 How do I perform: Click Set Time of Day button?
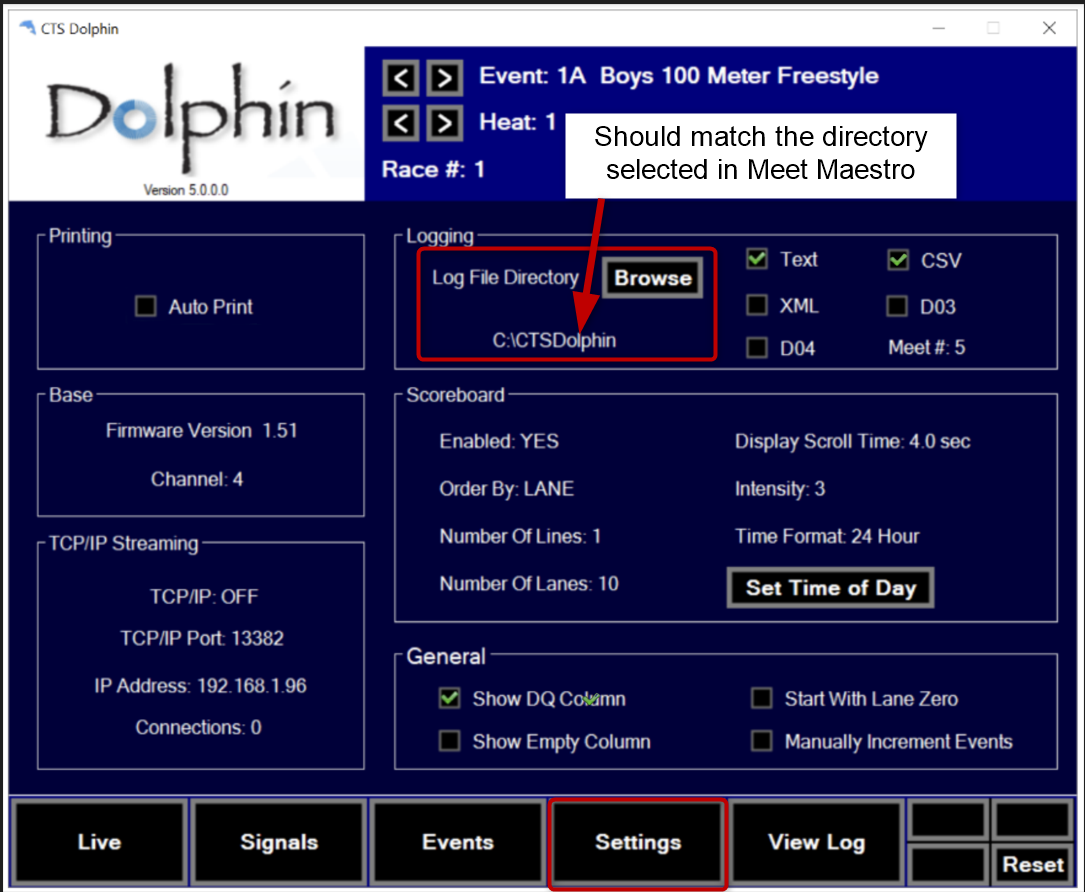(830, 588)
